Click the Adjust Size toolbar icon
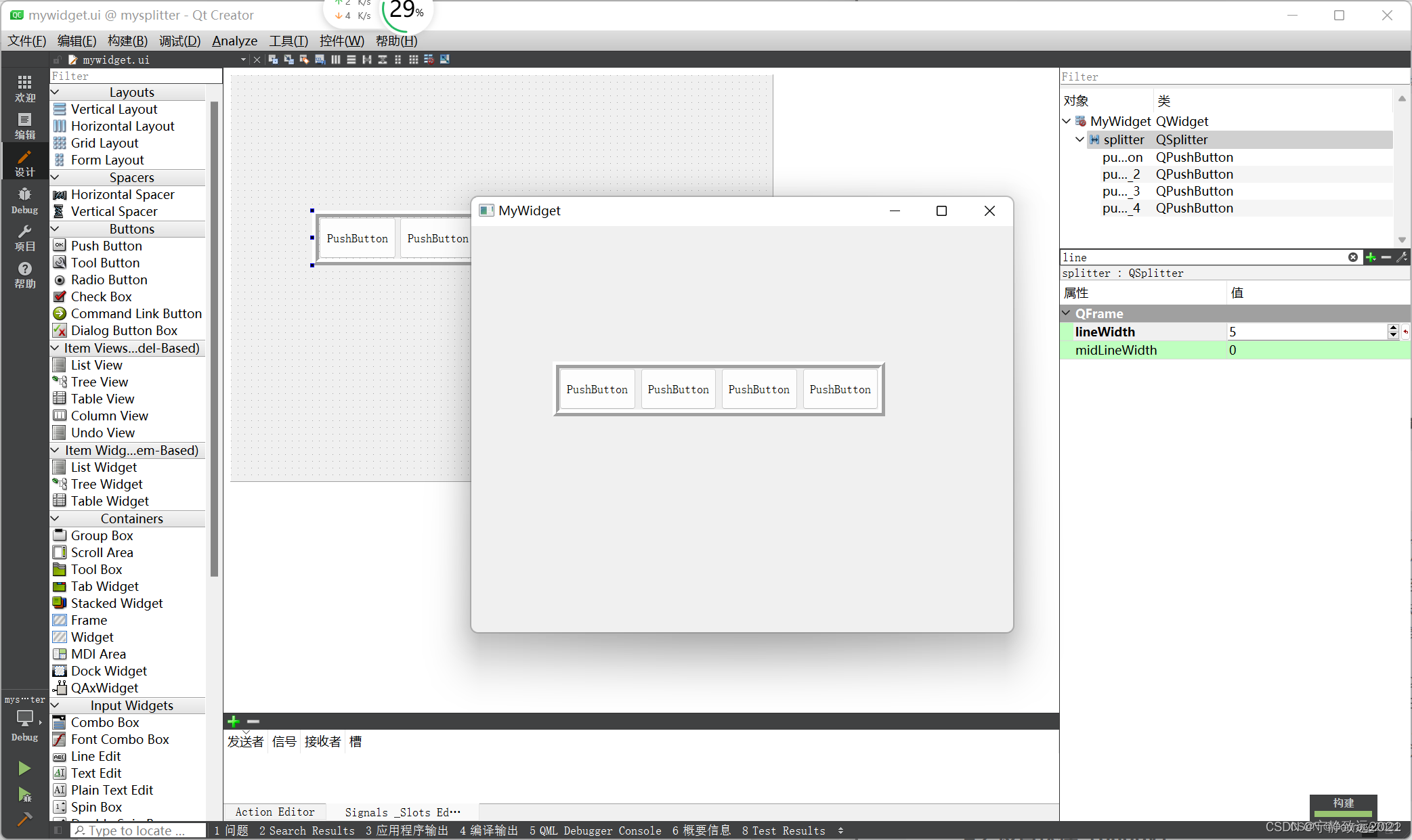The width and height of the screenshot is (1412, 840). (x=445, y=60)
